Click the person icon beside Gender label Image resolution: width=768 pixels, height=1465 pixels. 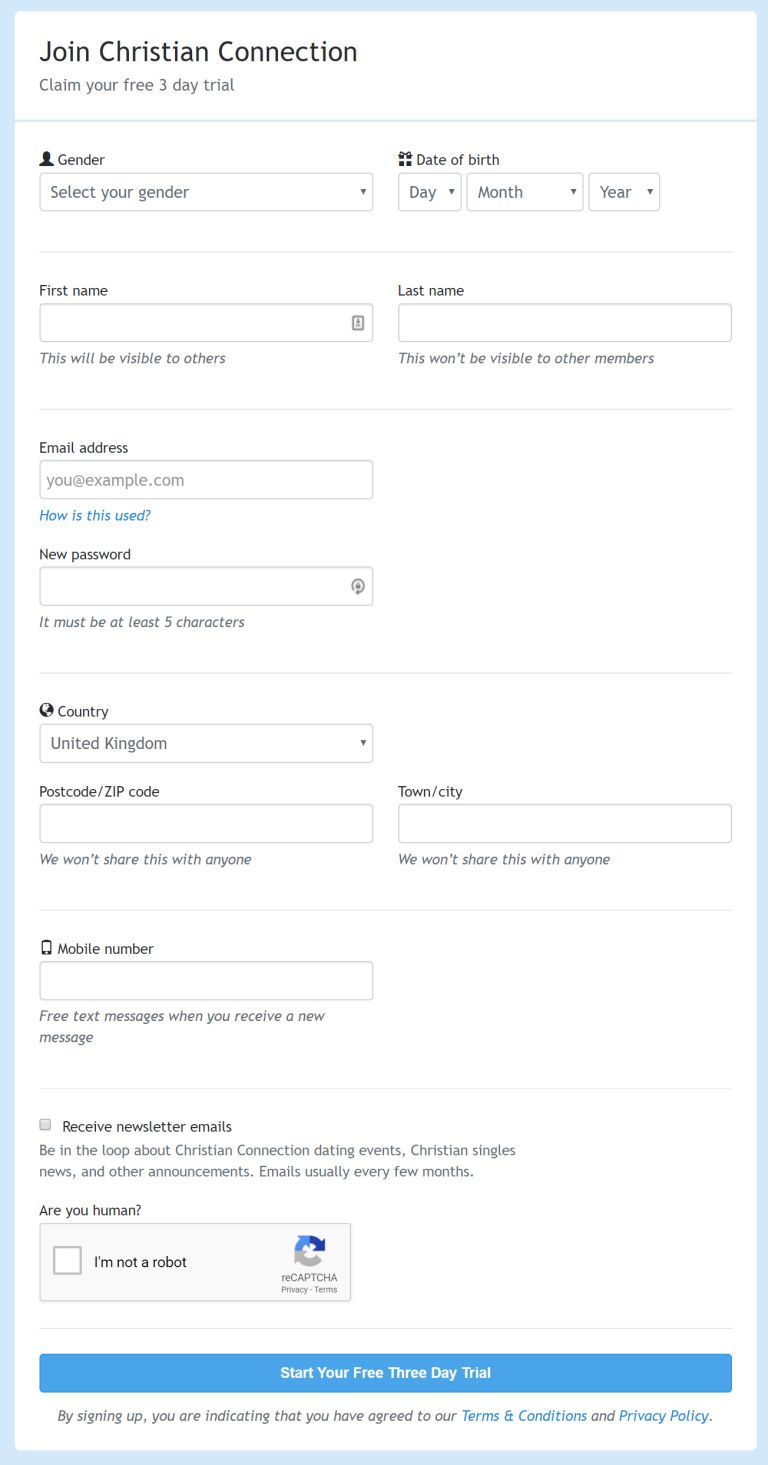[x=46, y=159]
